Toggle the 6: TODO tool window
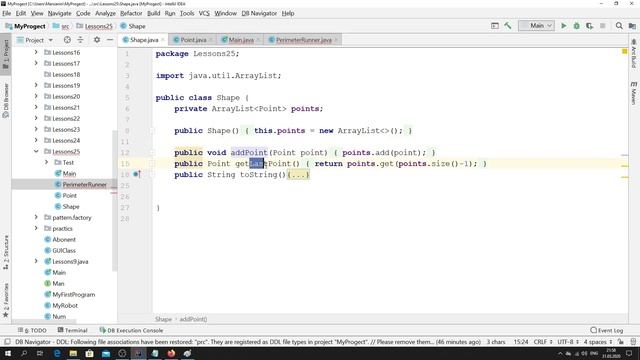This screenshot has height=360, width=640. (x=32, y=330)
